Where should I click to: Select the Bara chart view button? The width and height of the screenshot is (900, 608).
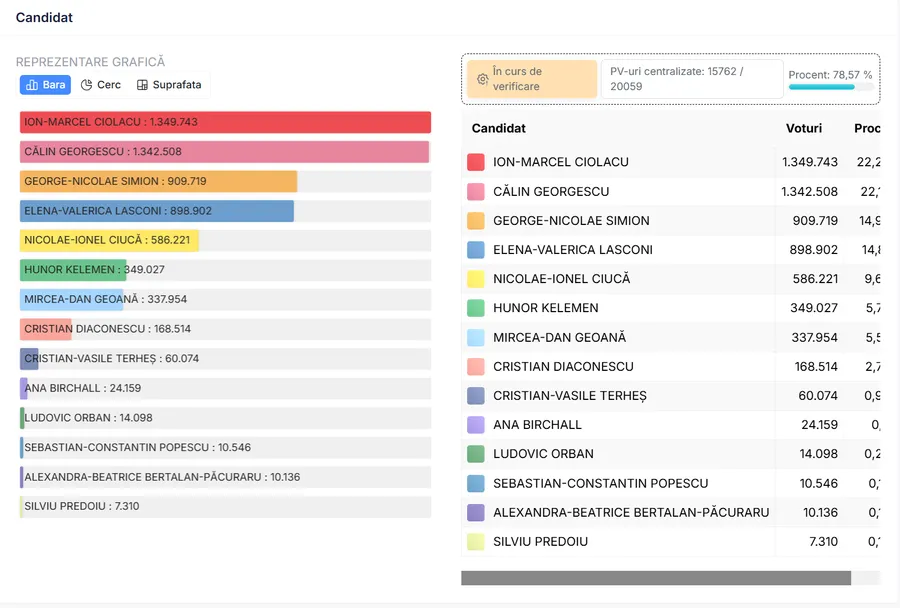pos(45,85)
